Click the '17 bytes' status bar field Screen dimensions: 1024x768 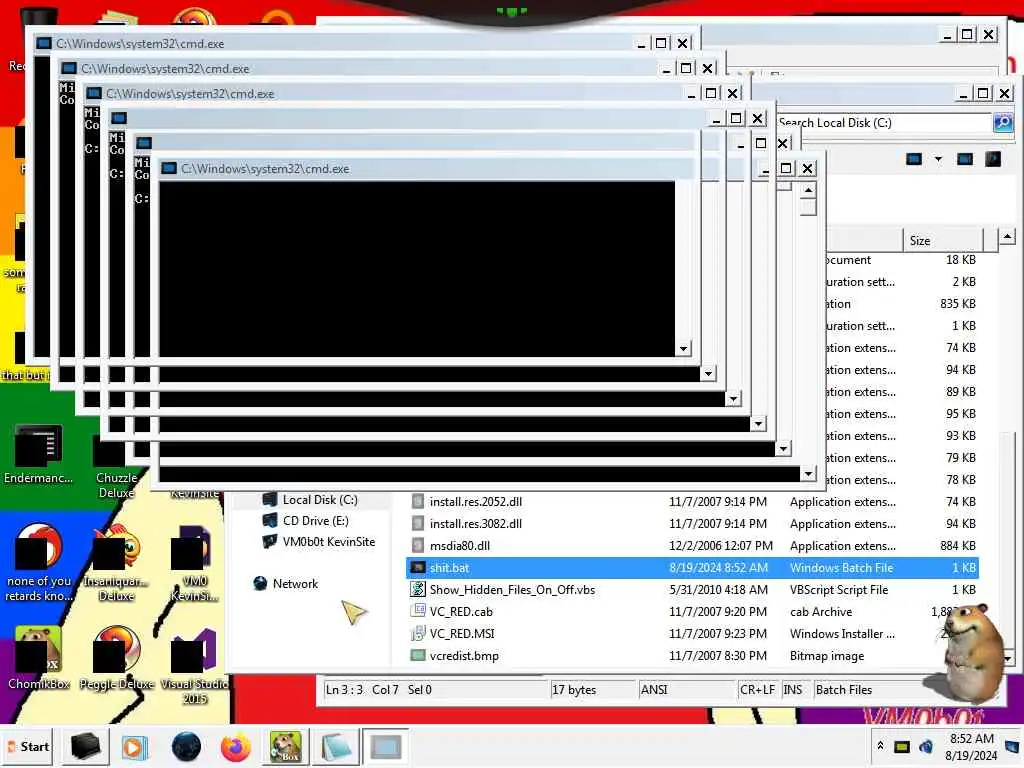(592, 690)
